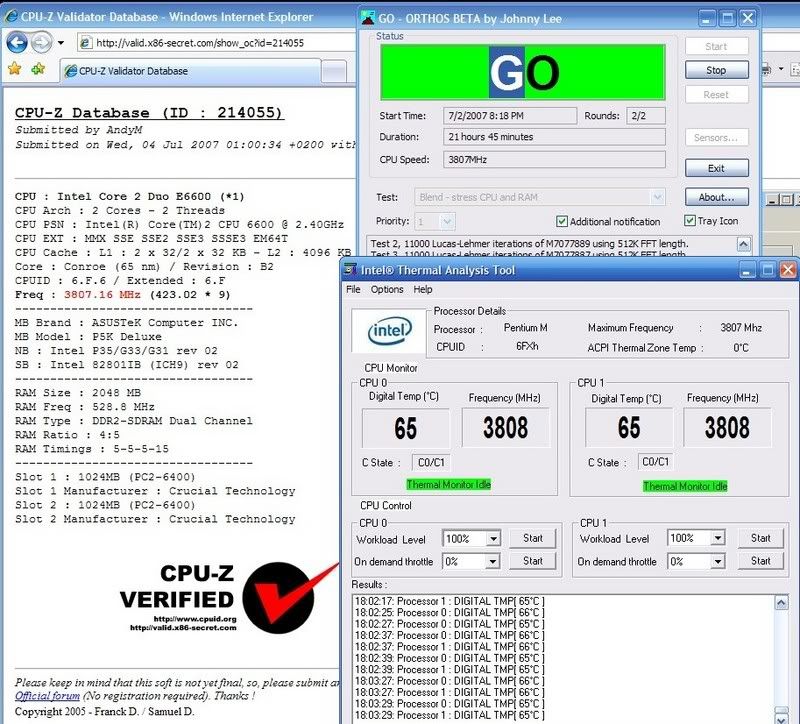Minimize the Intel Thermal Analysis Tool window

[x=747, y=270]
